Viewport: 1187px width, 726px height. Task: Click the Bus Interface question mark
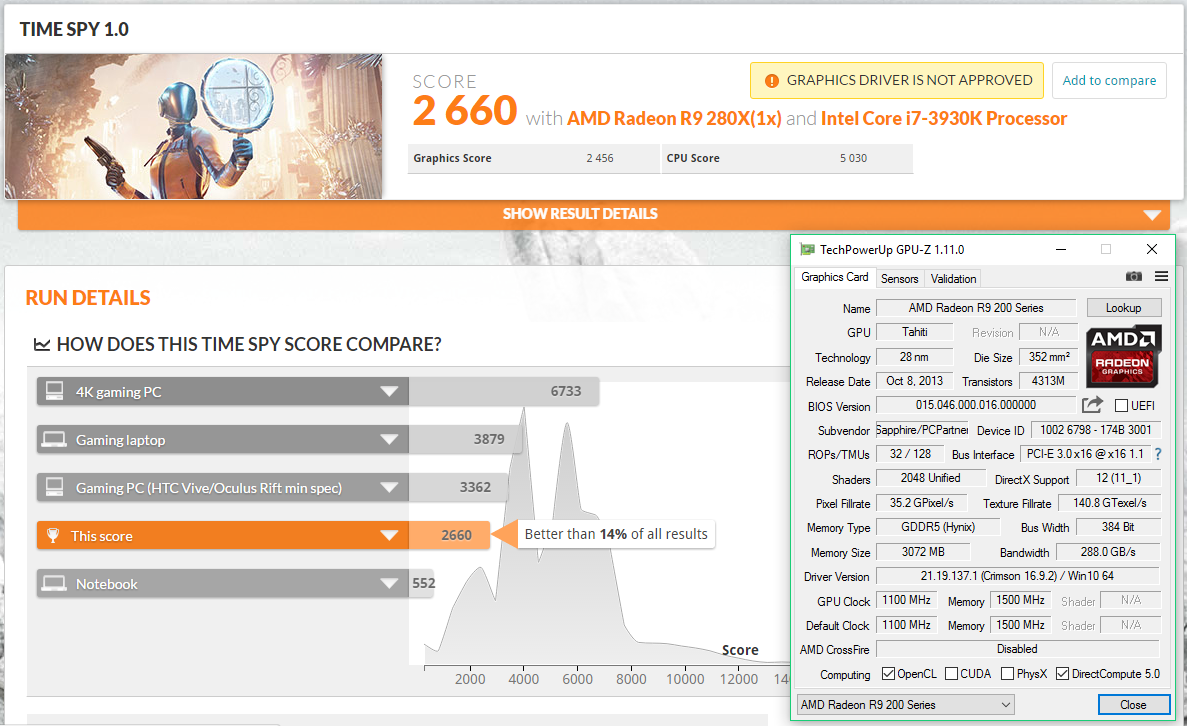click(x=1158, y=454)
